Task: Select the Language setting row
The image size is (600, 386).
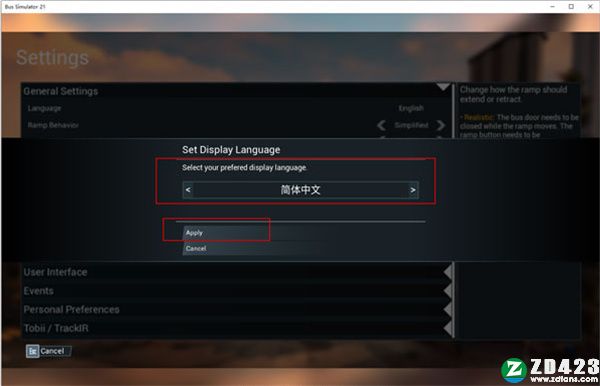Action: point(236,108)
